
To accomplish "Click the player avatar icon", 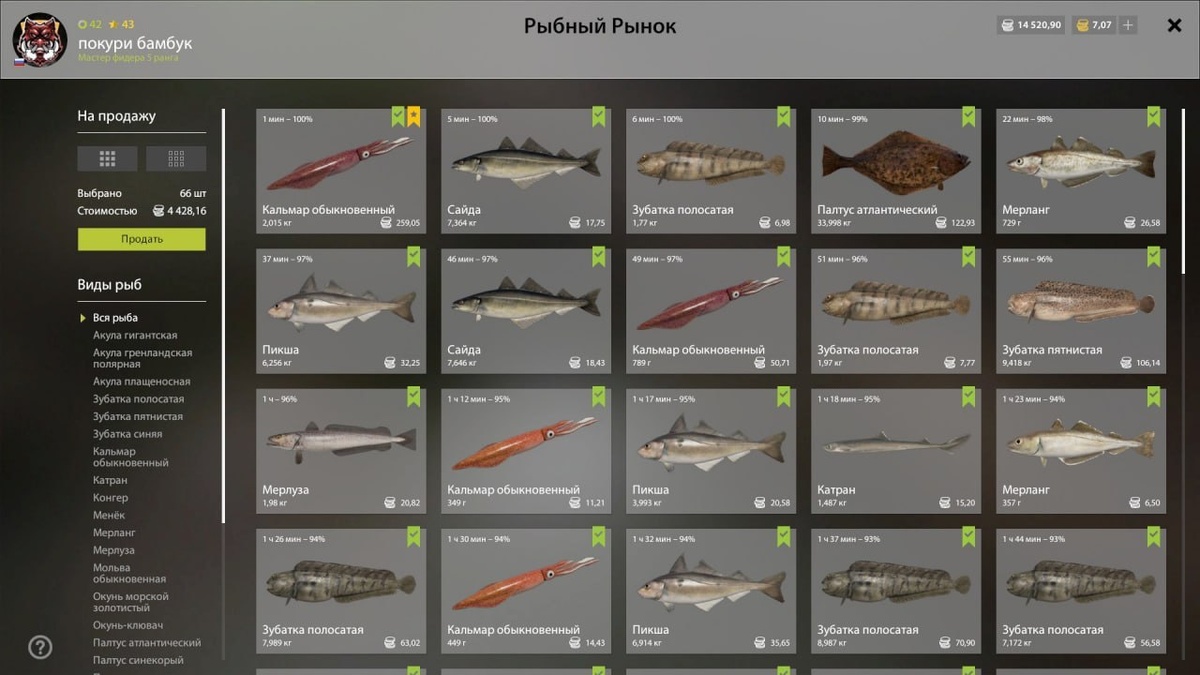I will click(39, 40).
